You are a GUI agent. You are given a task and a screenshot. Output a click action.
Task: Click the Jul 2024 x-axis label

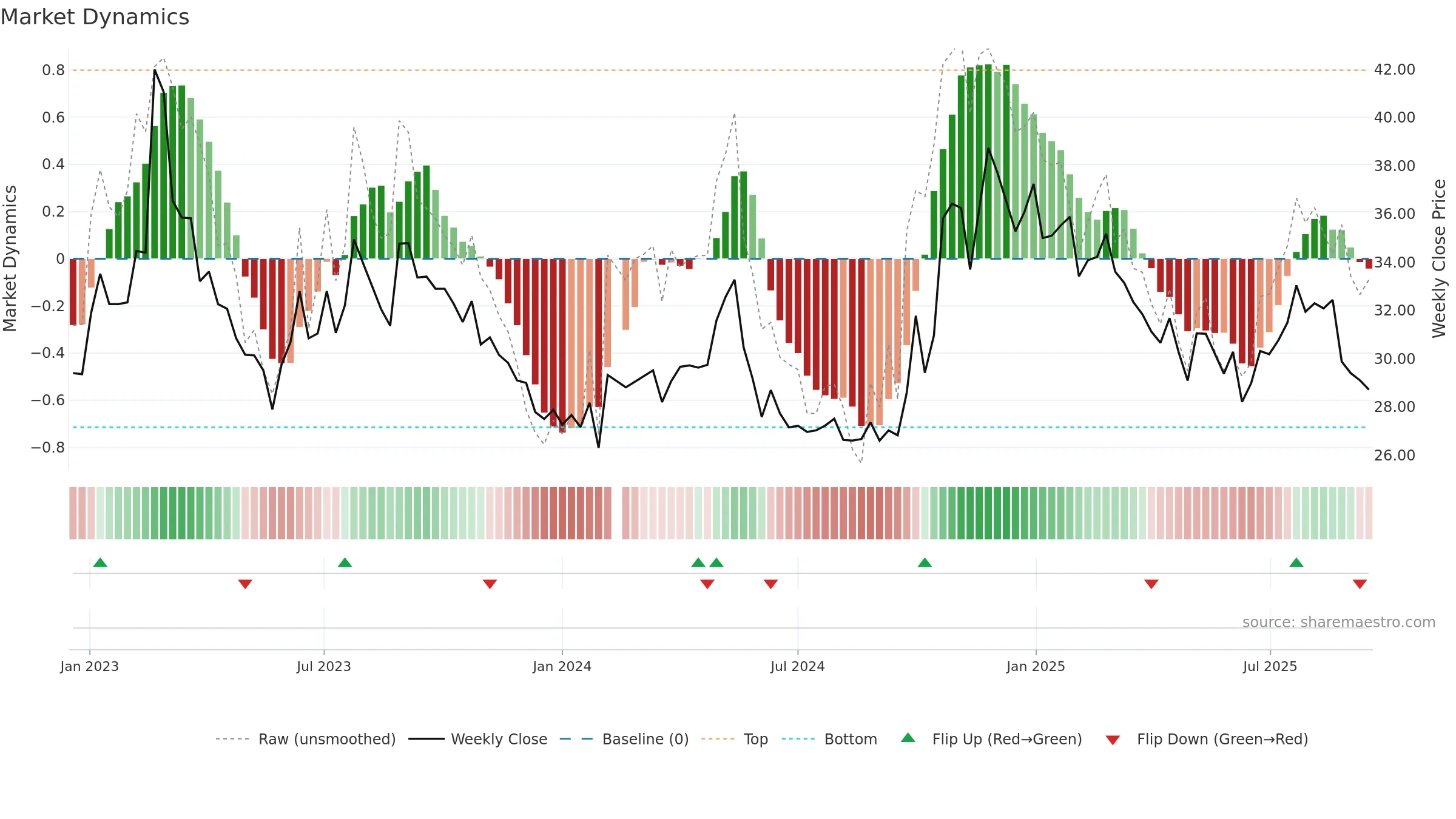click(x=798, y=666)
